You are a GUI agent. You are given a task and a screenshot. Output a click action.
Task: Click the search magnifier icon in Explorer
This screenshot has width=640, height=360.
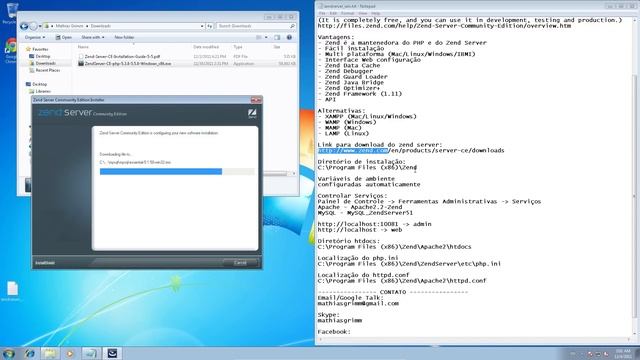click(x=292, y=26)
